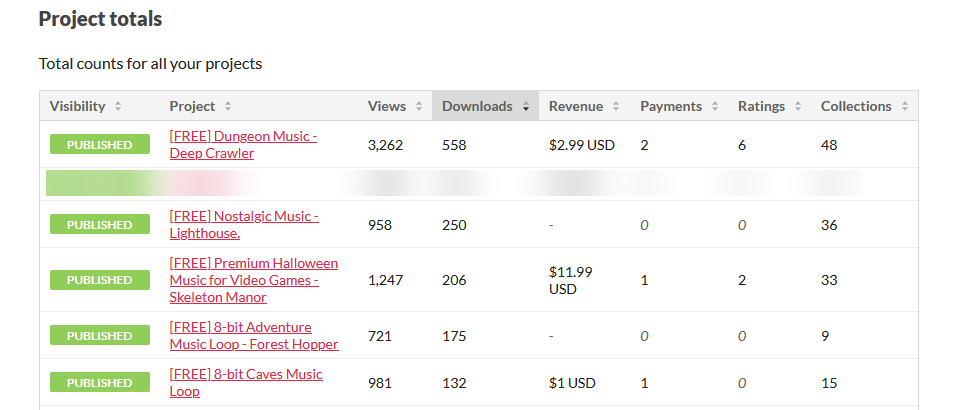The image size is (956, 410).
Task: Click PUBLISHED badge for Forest Hopper
Action: click(x=99, y=336)
